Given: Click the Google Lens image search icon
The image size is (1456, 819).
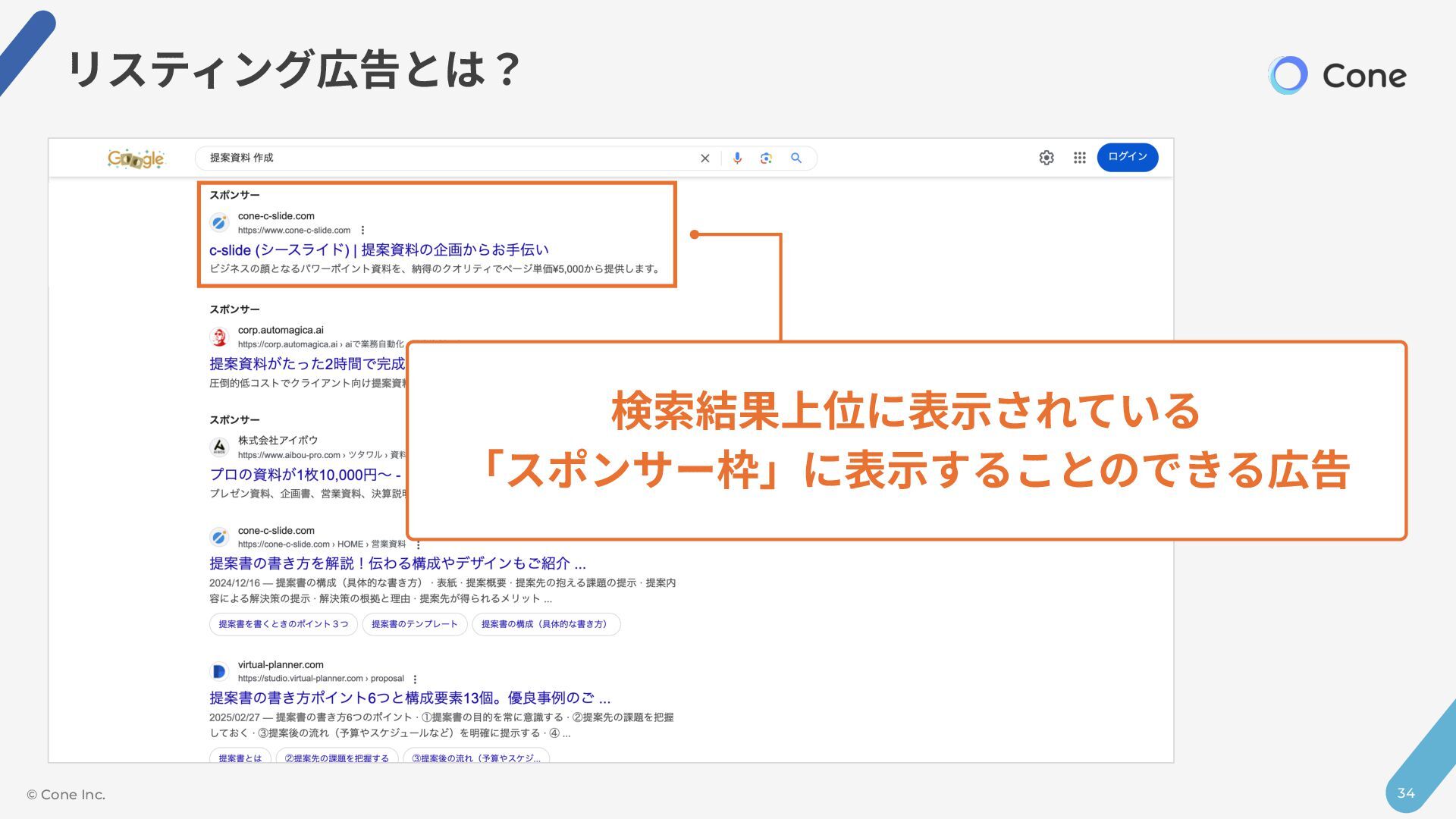Looking at the screenshot, I should [x=766, y=158].
